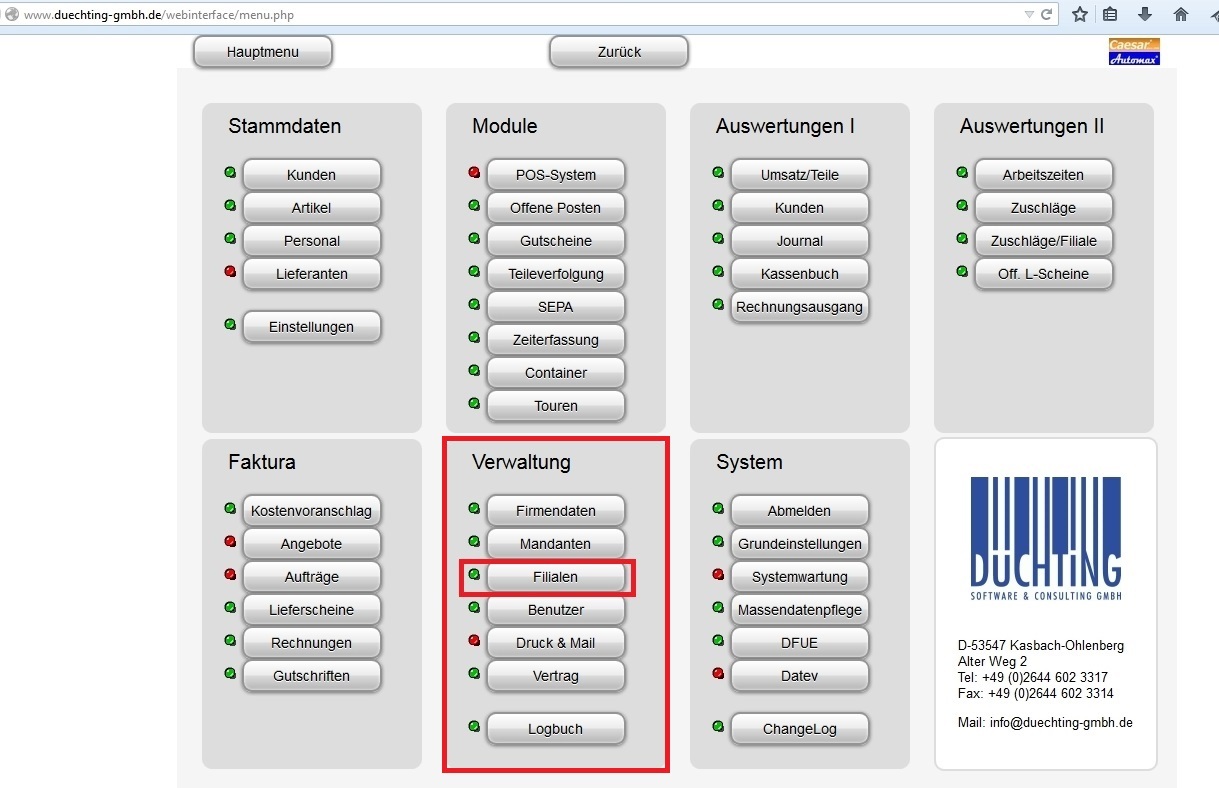Open the SEPA module
Viewport: 1219px width, 788px height.
(x=555, y=306)
